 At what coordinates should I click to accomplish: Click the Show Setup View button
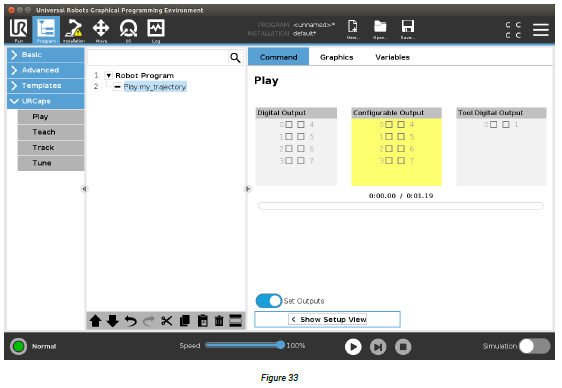point(328,319)
